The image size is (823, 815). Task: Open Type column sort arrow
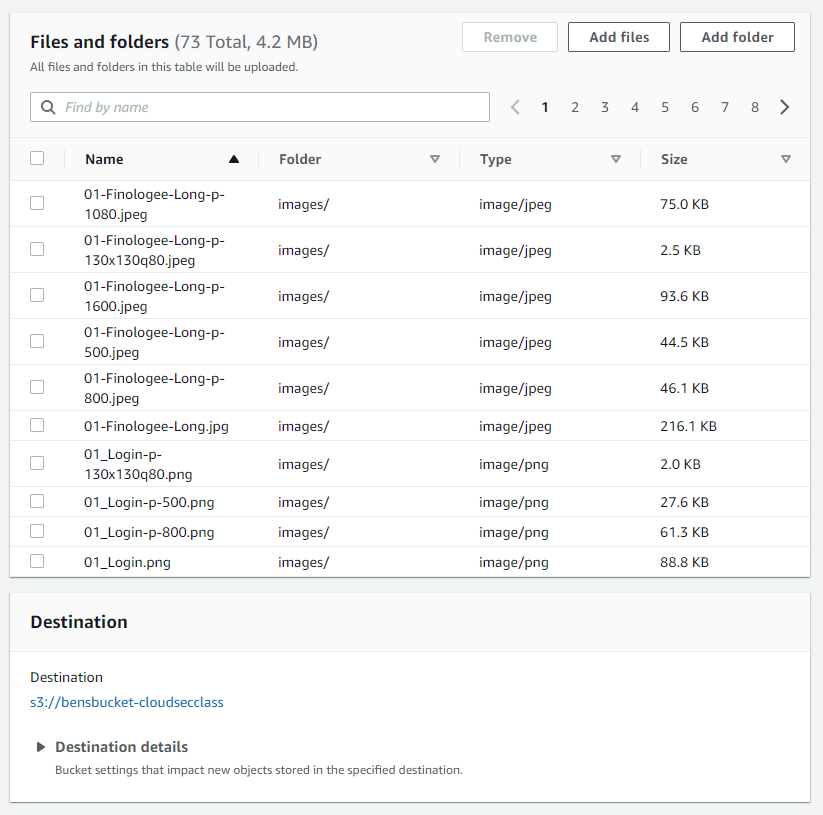click(616, 159)
